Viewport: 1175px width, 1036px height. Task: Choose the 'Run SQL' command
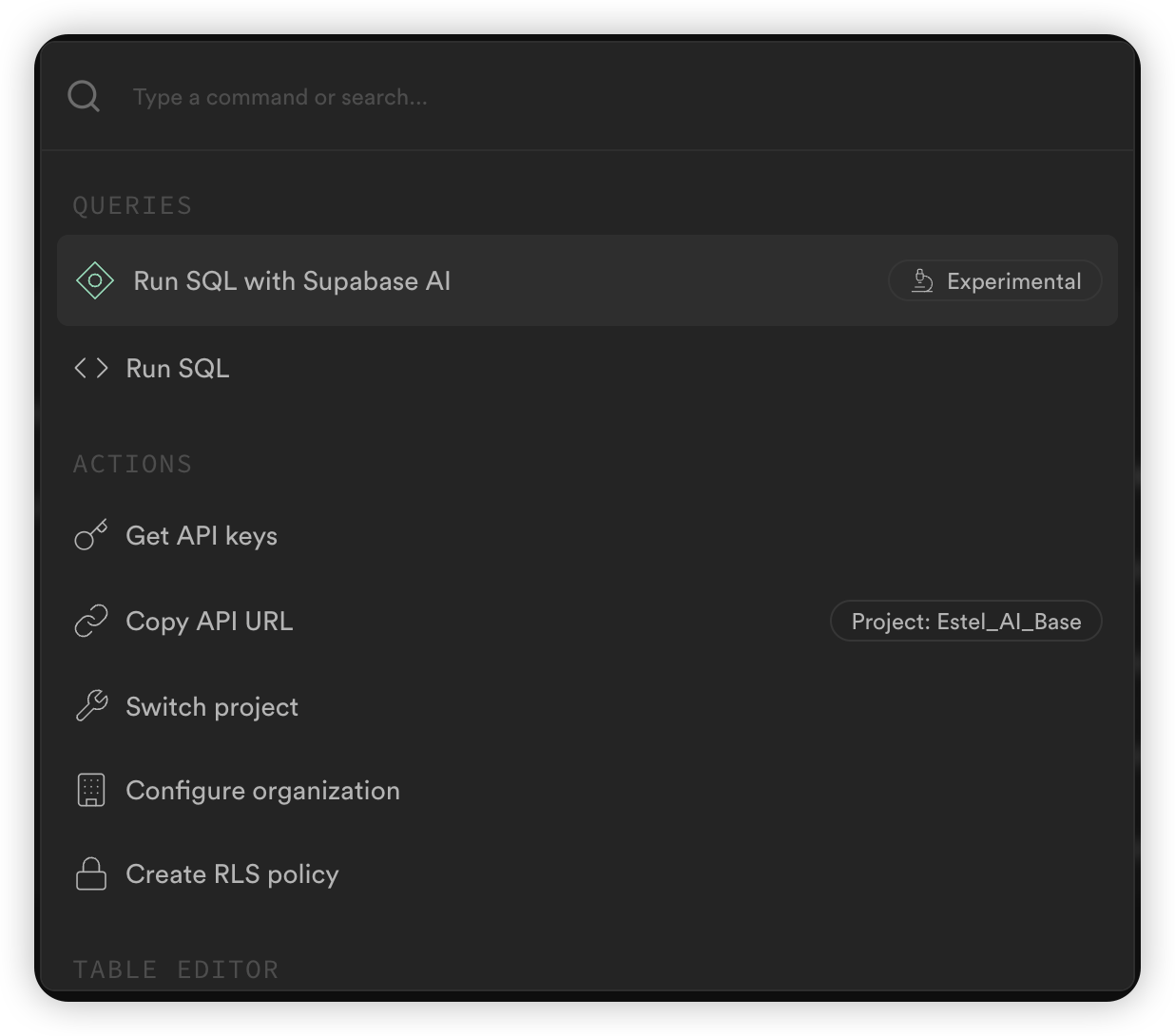click(x=178, y=369)
